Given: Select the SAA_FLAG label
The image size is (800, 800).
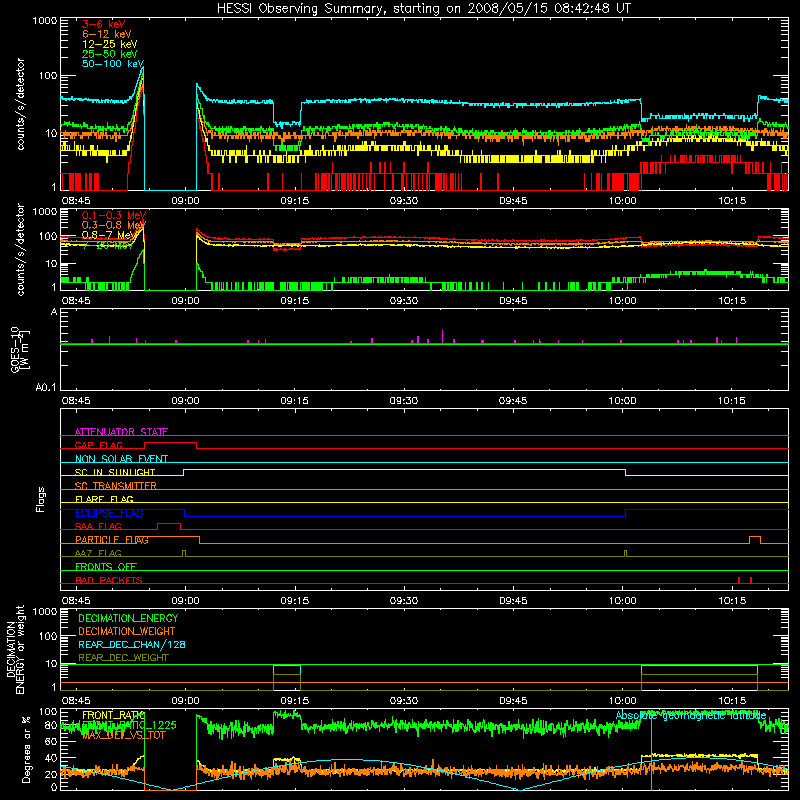Looking at the screenshot, I should (98, 526).
